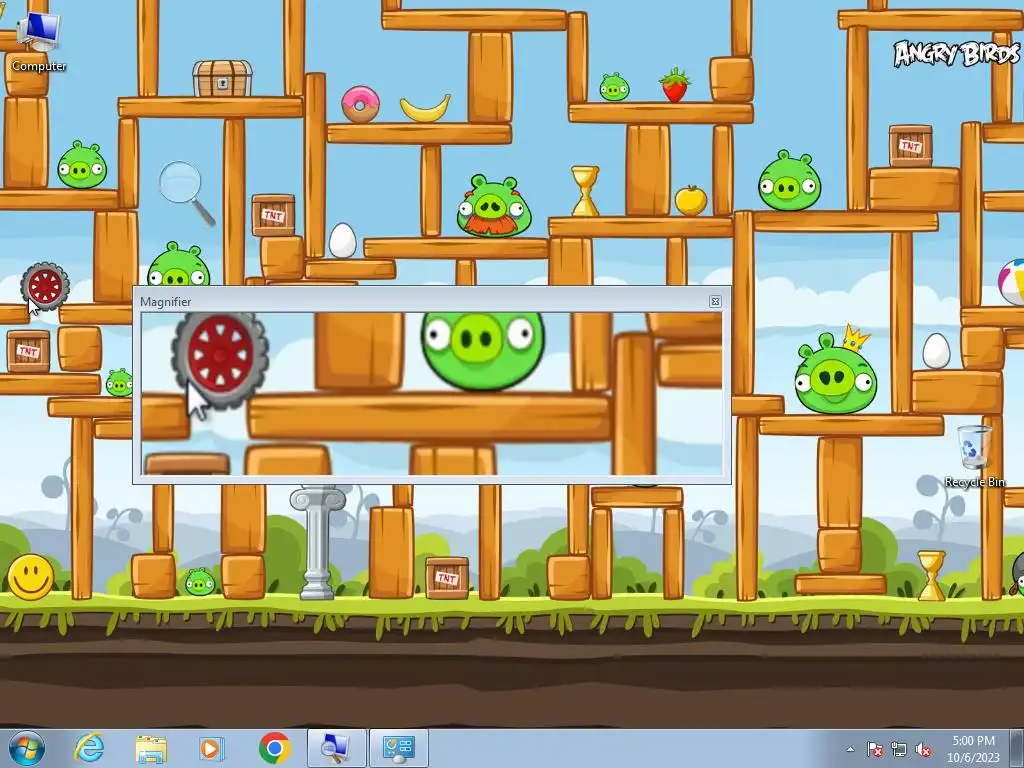Open the Action Center flag icon
The height and width of the screenshot is (768, 1024).
click(874, 749)
